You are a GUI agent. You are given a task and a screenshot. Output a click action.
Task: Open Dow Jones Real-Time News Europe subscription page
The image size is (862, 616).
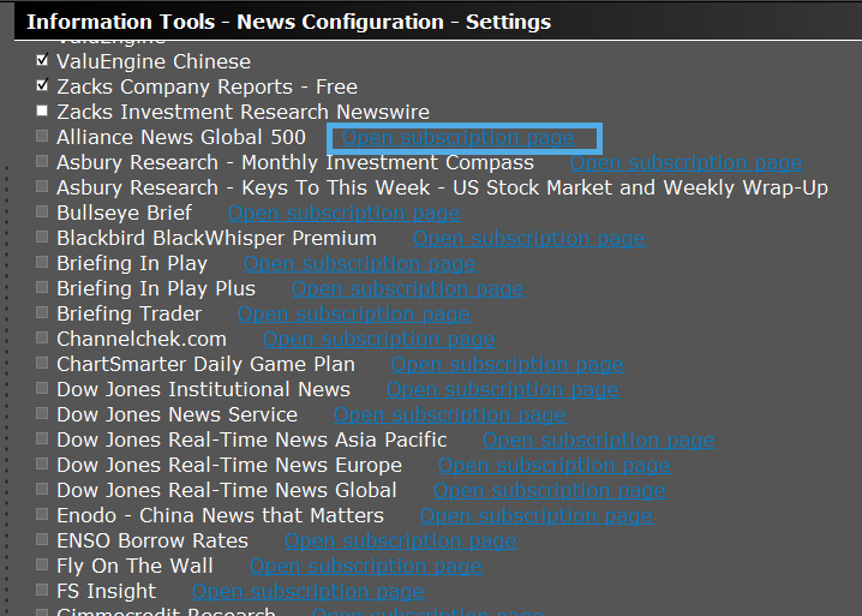click(554, 464)
